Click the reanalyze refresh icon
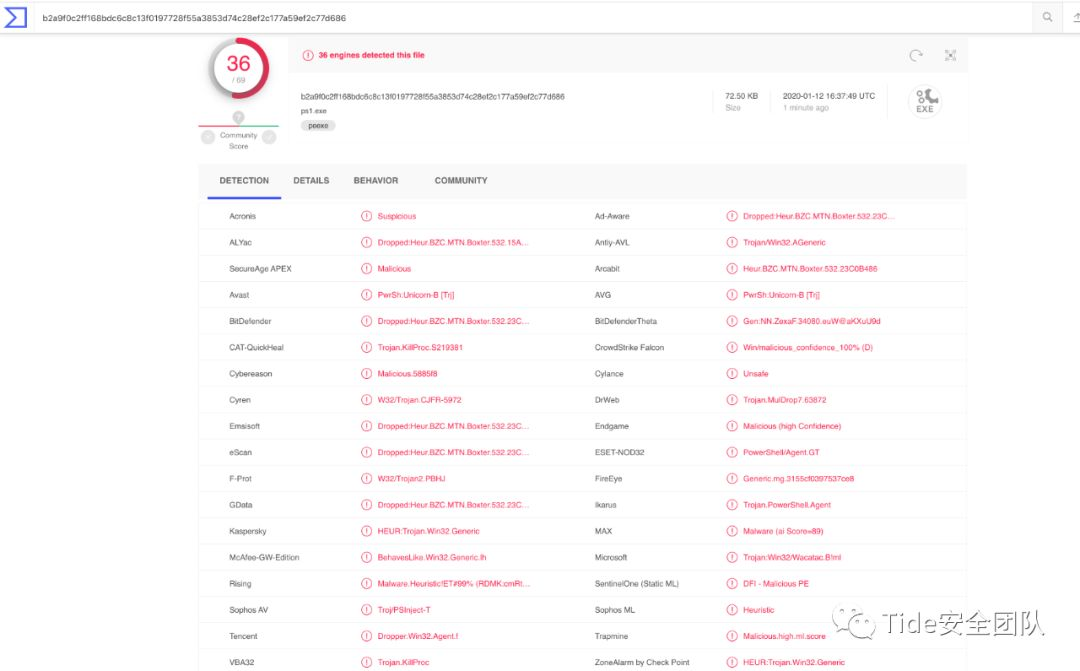Screen dimensions: 1080x671 coord(915,55)
